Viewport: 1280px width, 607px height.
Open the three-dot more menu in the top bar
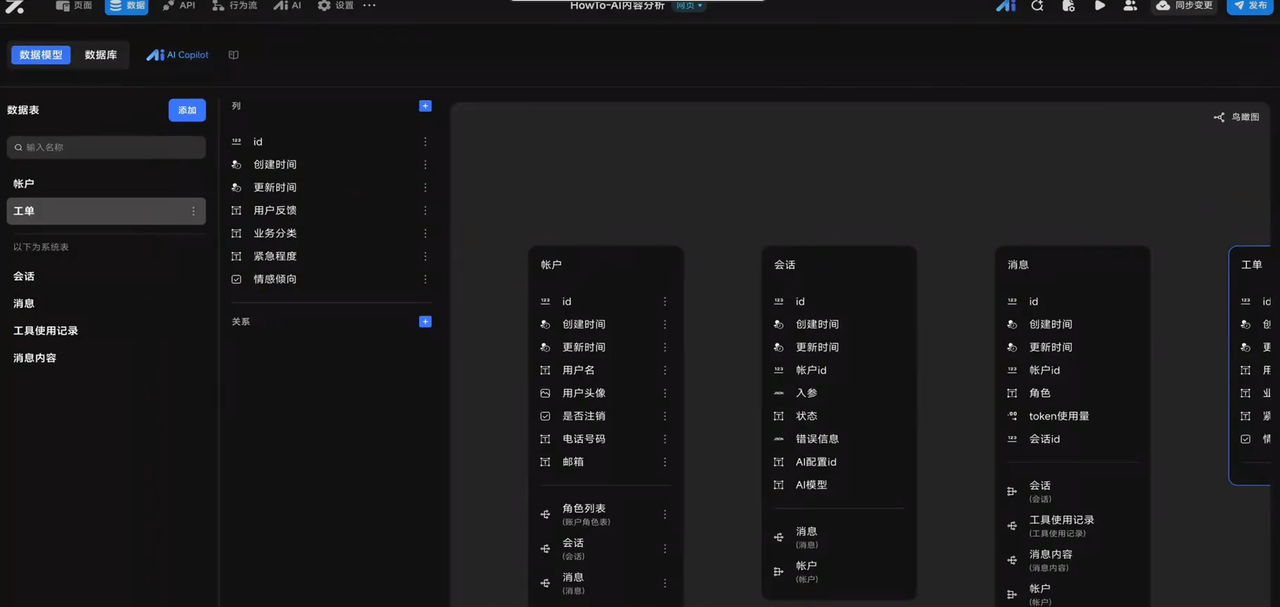click(x=369, y=6)
